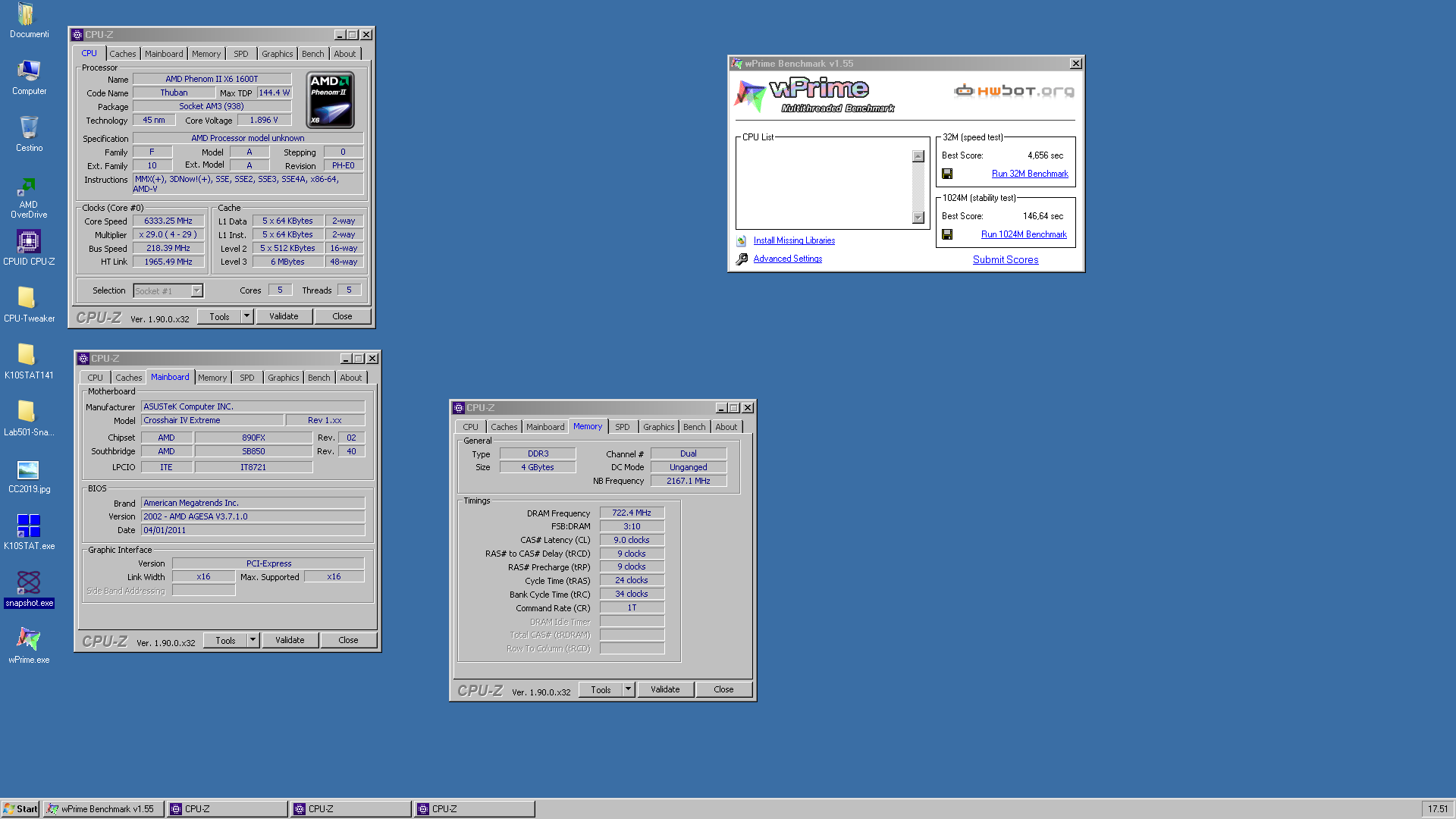
Task: Click the first CPU-Z taskbar button
Action: (x=227, y=809)
